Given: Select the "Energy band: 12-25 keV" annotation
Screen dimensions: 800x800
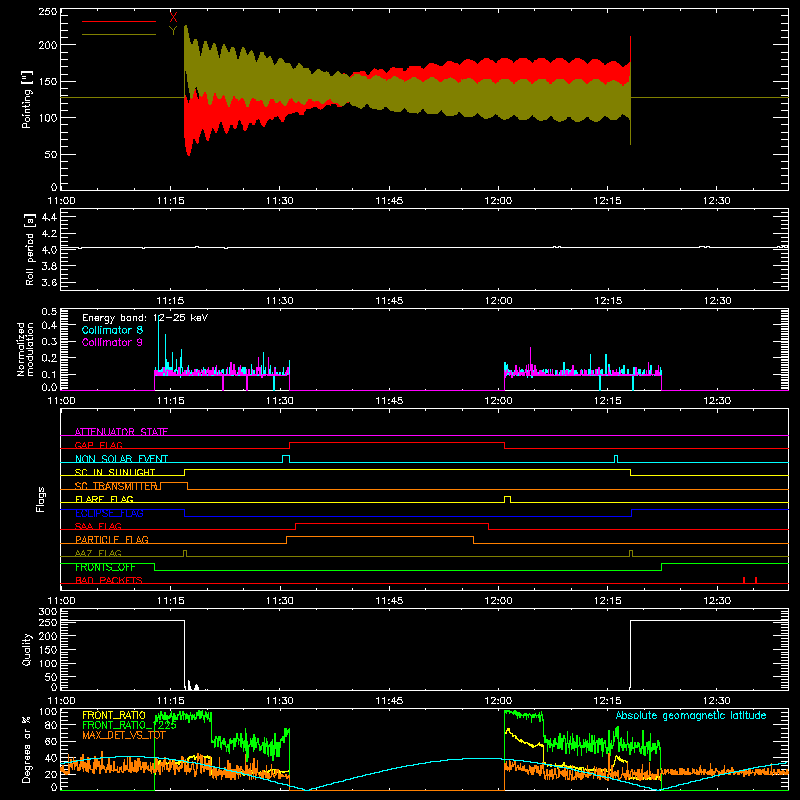Looking at the screenshot, I should pyautogui.click(x=145, y=318).
